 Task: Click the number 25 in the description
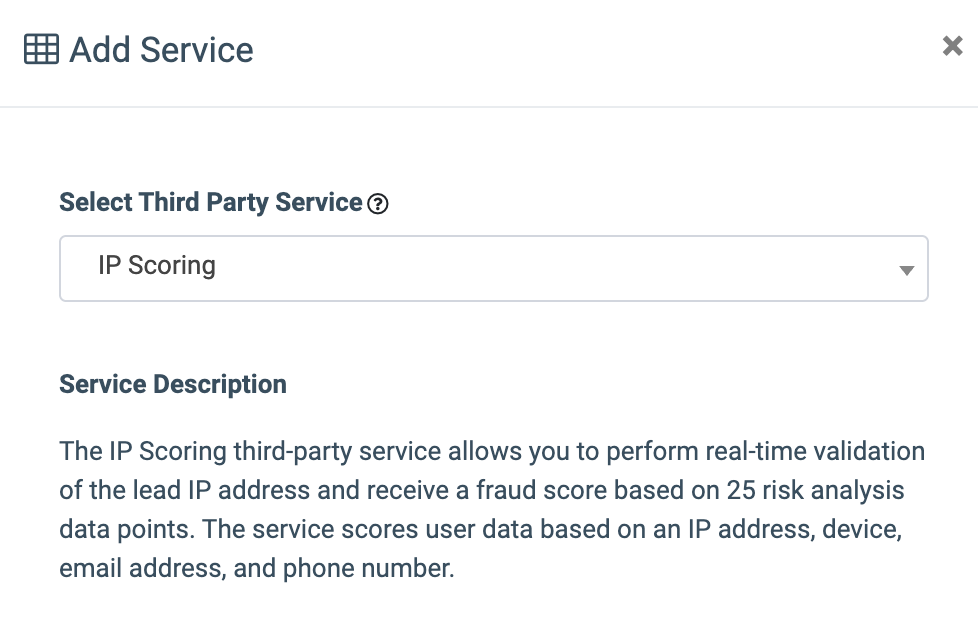741,490
